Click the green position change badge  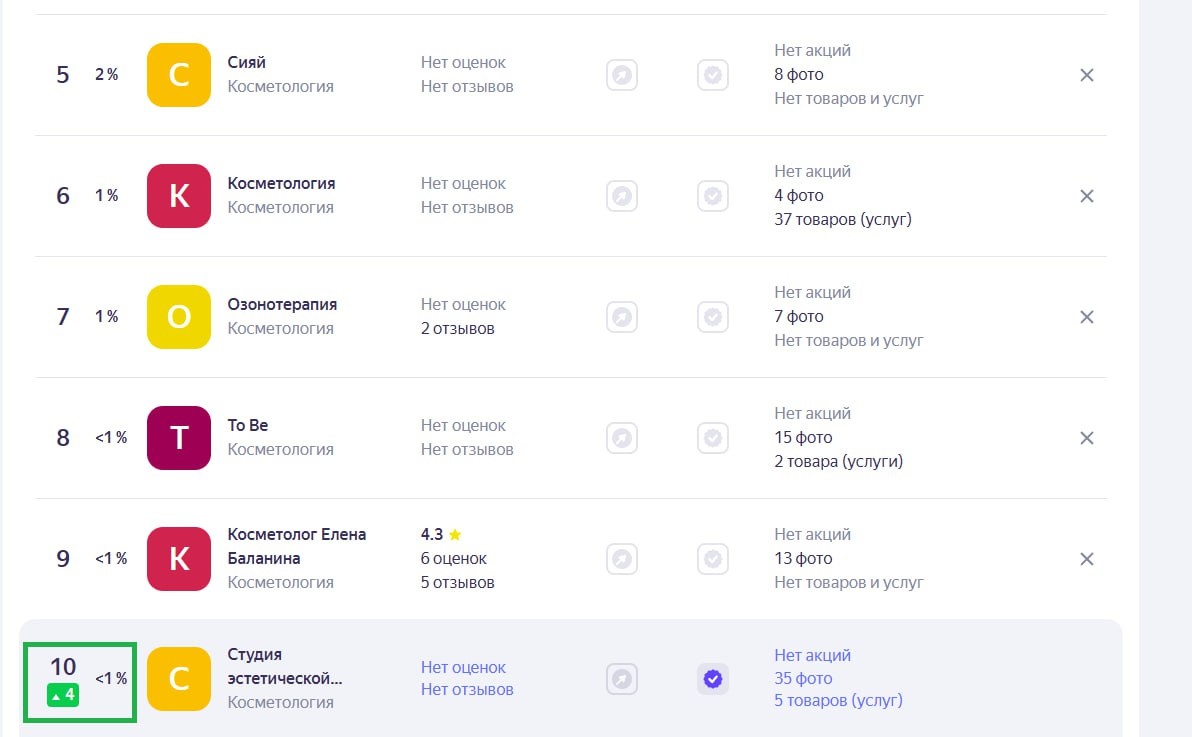pos(63,694)
